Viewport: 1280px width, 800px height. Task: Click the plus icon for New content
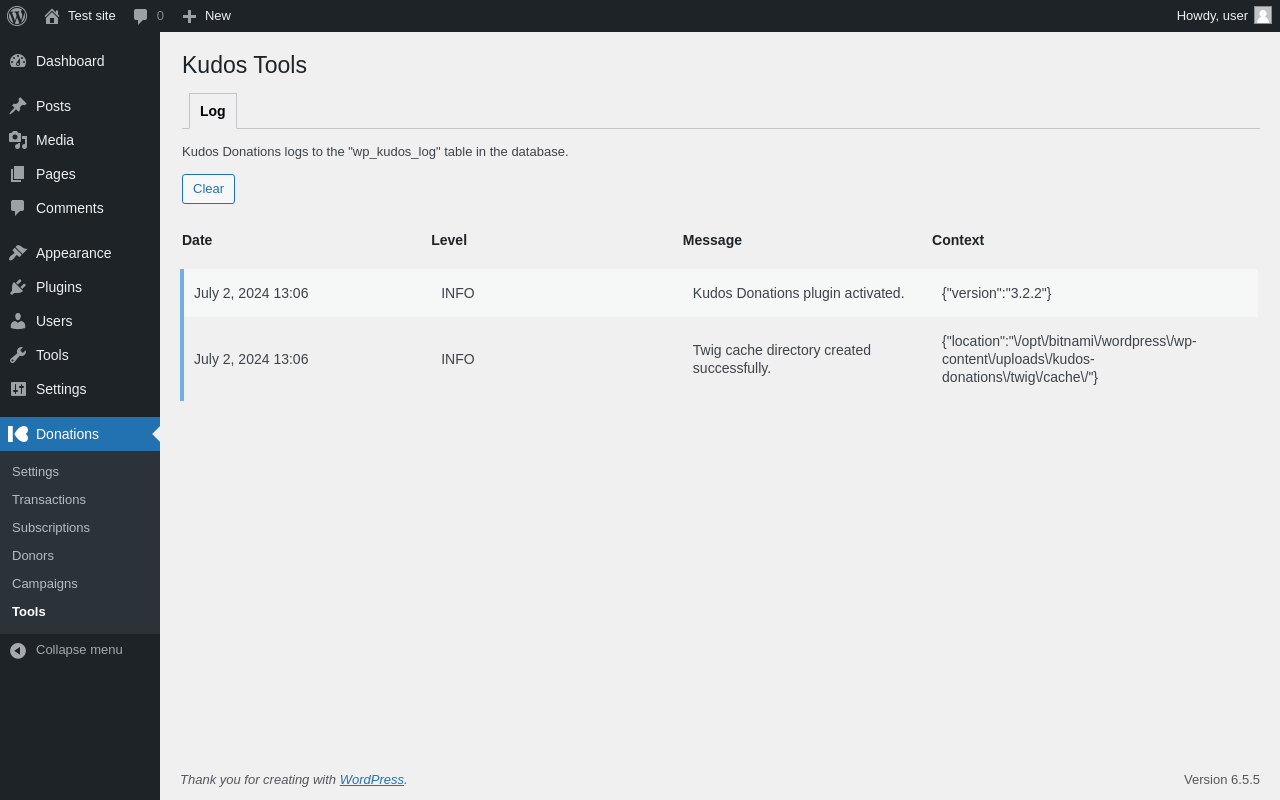189,16
